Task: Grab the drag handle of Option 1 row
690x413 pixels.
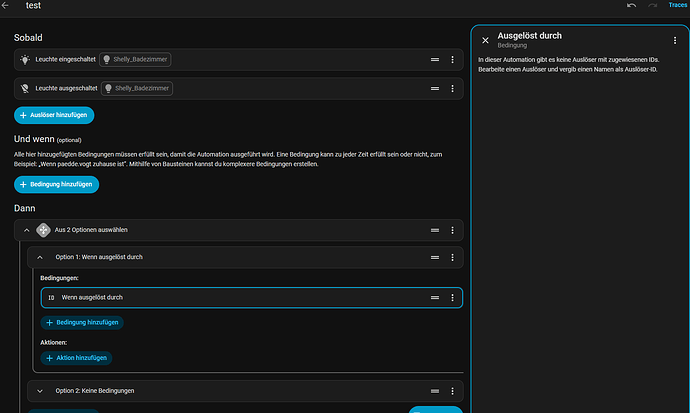Action: coord(435,257)
